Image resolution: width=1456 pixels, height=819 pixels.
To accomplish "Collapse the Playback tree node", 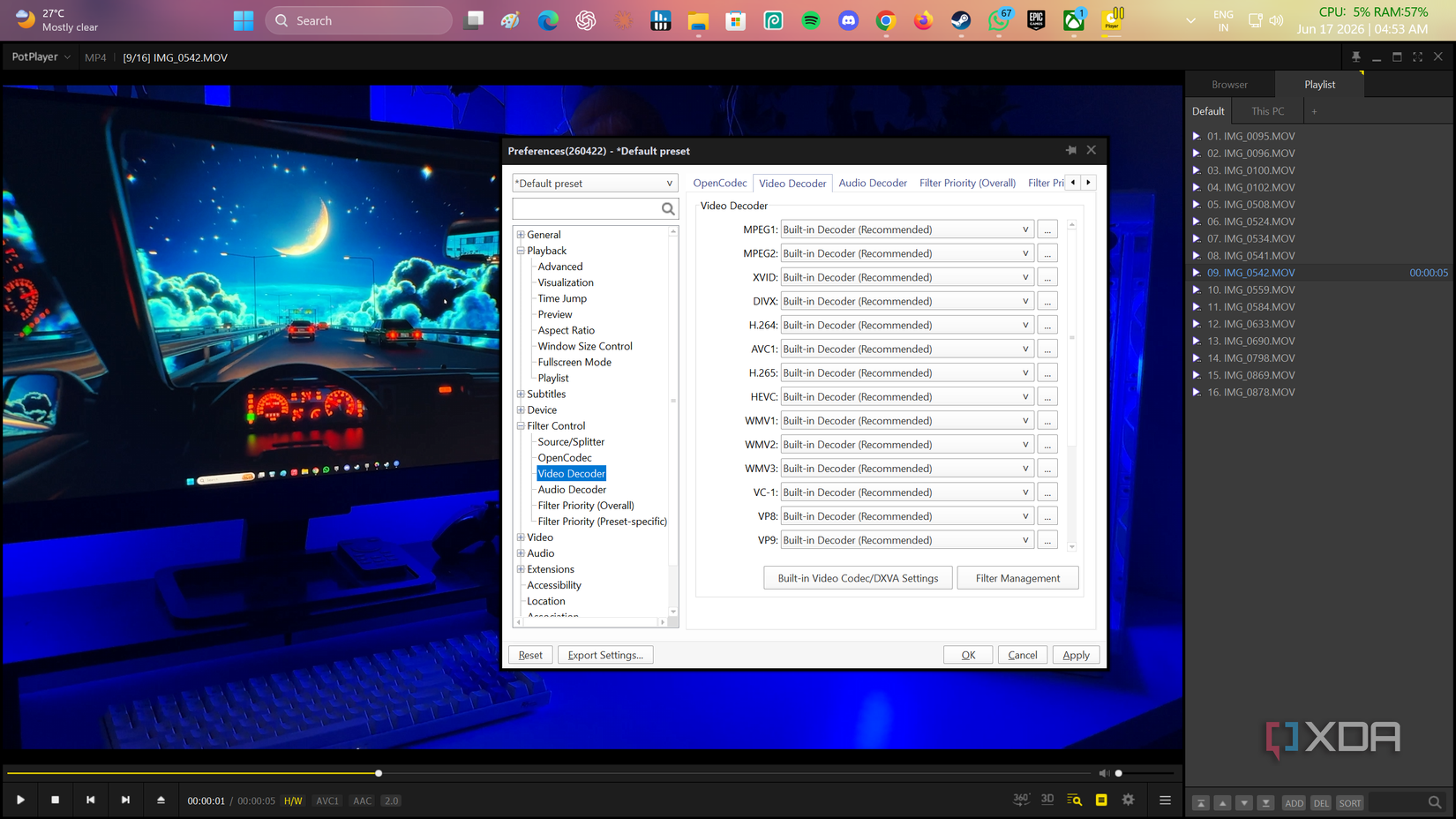I will 521,251.
